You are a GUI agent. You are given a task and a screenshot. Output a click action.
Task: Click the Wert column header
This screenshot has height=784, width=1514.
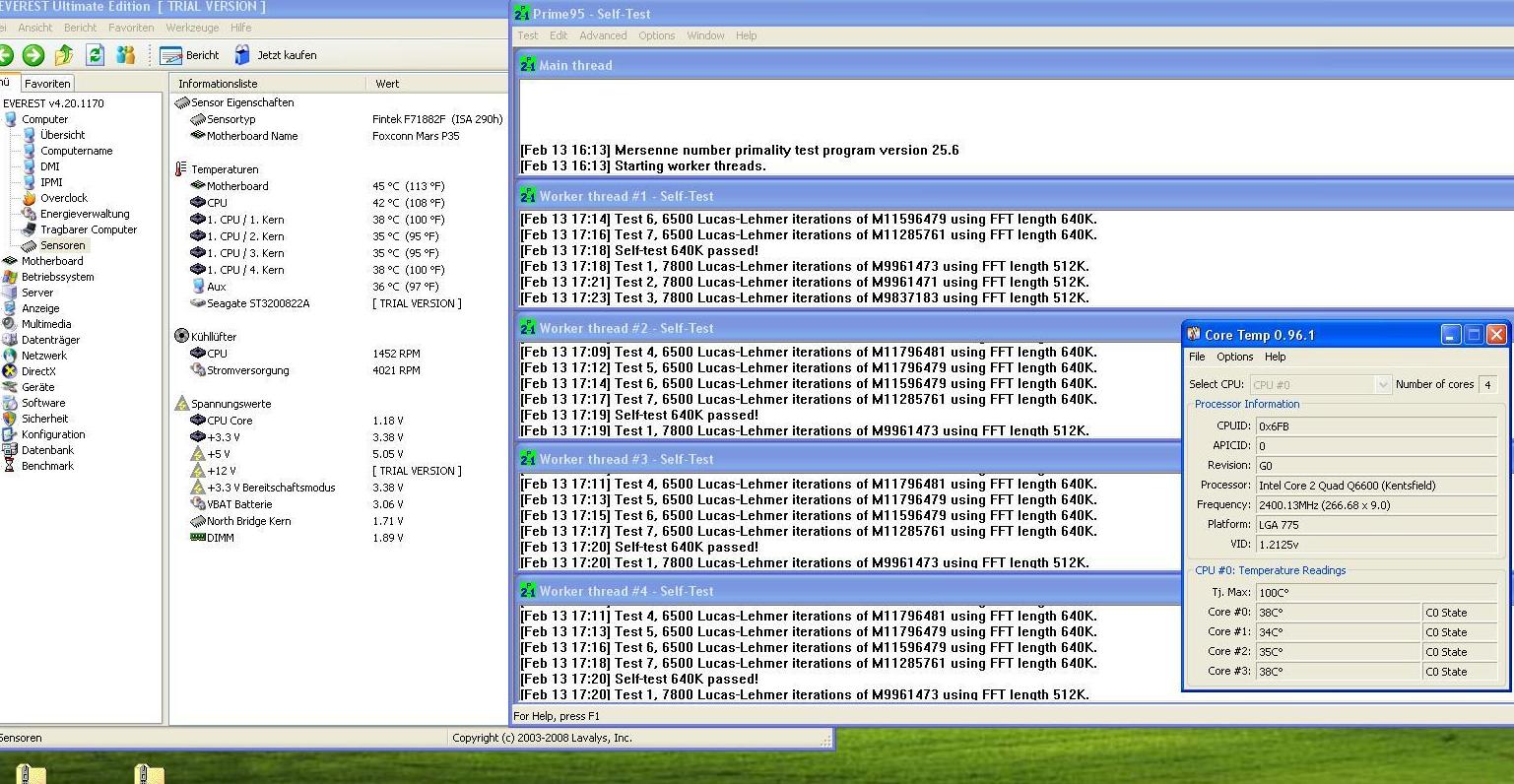(436, 84)
